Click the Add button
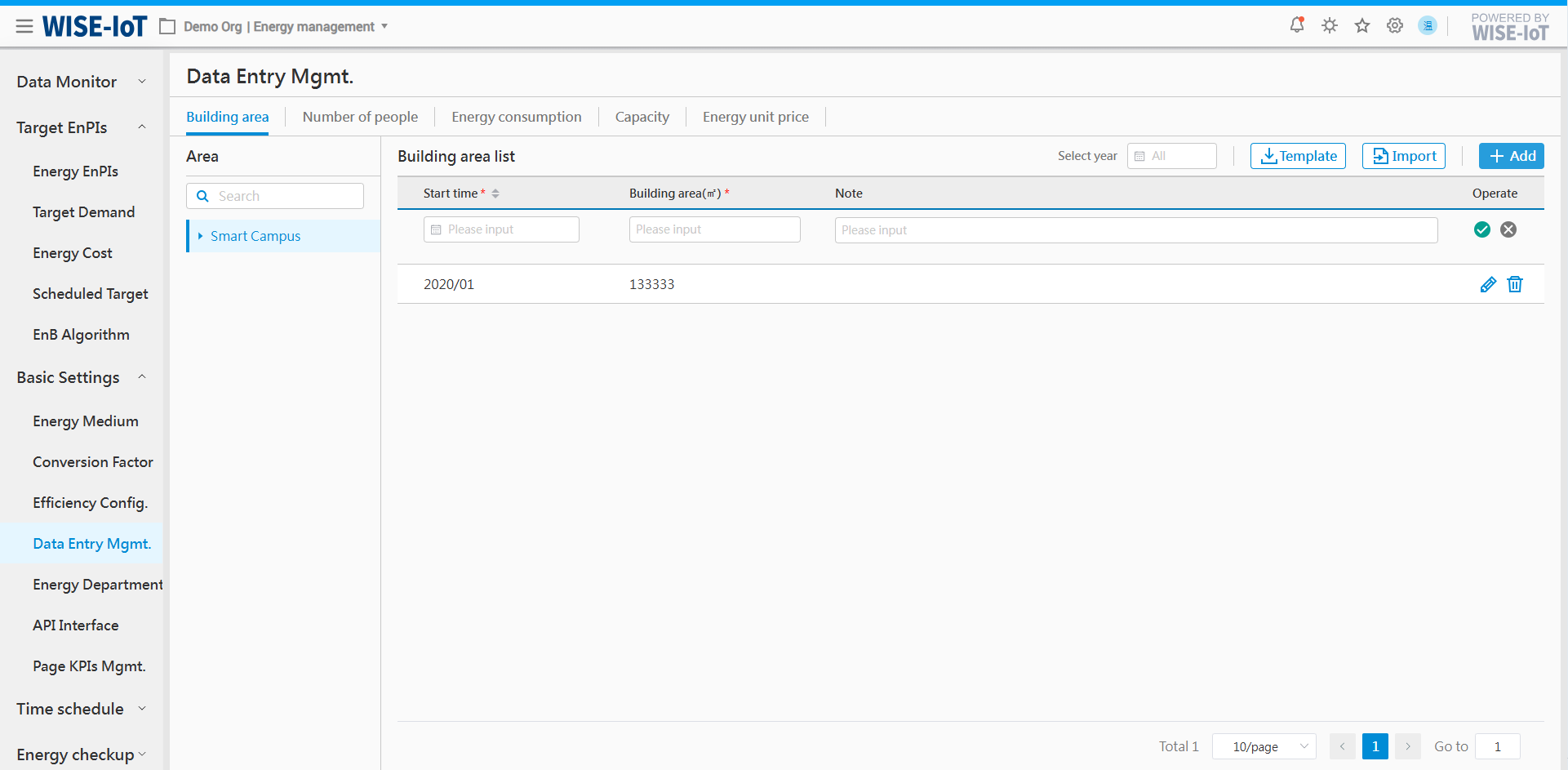Image resolution: width=1568 pixels, height=770 pixels. 1511,156
